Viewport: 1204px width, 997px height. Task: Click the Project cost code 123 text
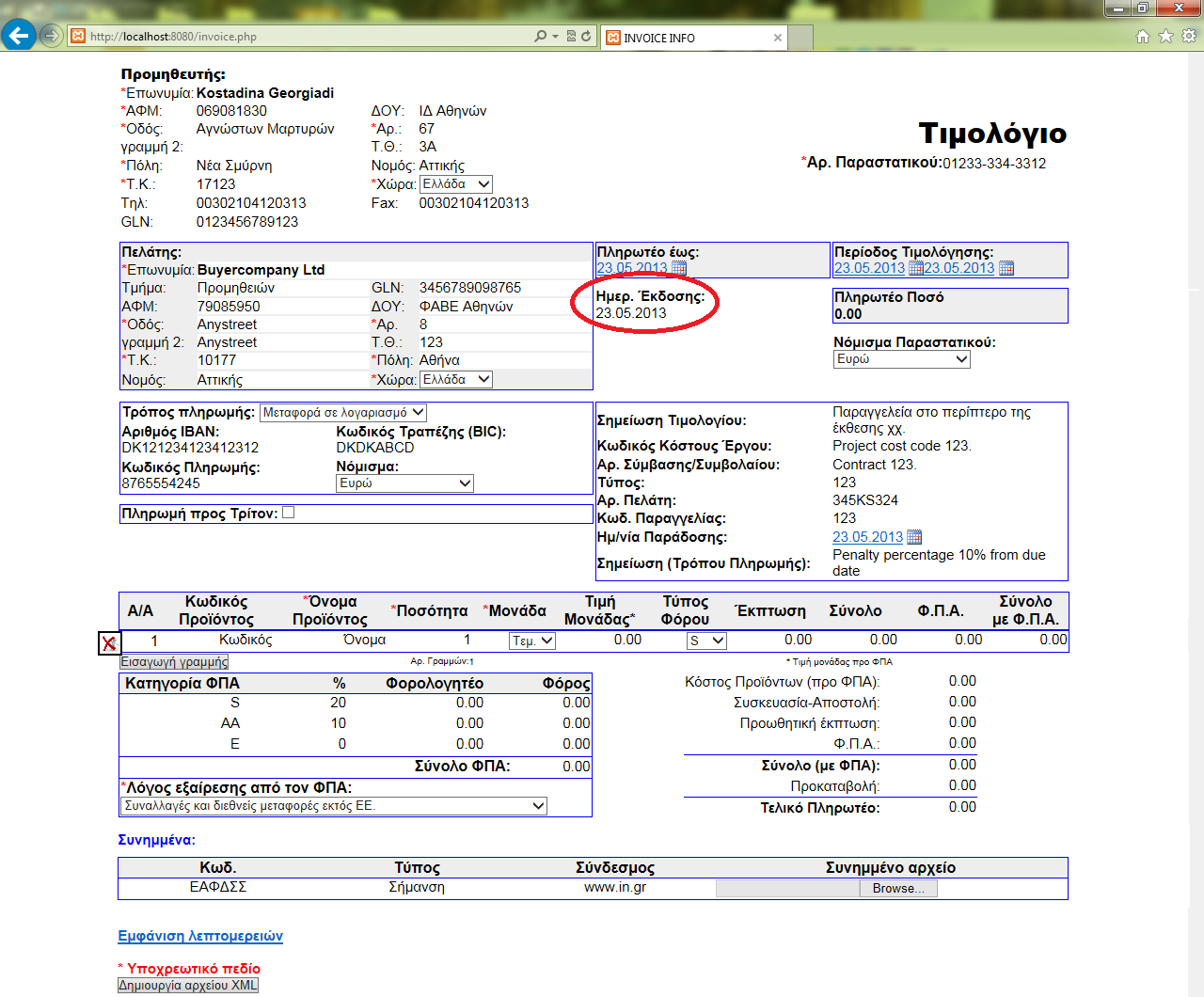tap(902, 446)
